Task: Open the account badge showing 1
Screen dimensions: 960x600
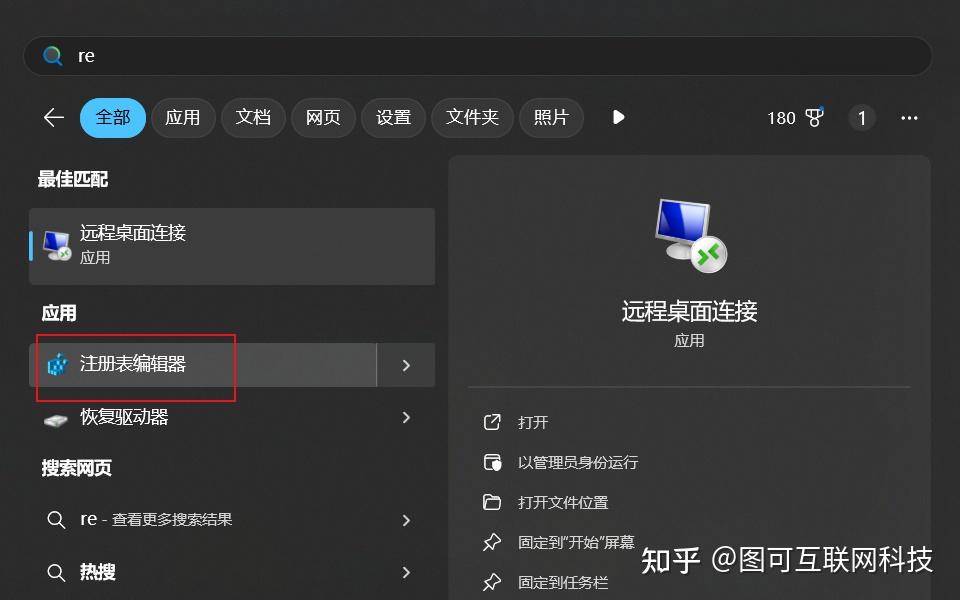Action: point(861,118)
